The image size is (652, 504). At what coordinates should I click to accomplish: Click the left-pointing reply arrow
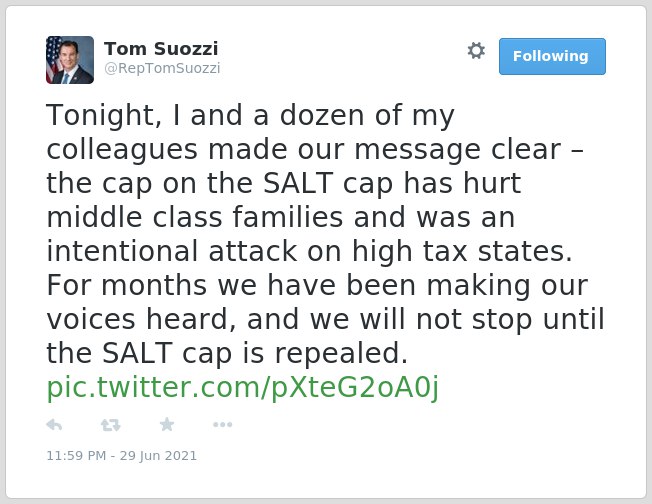pos(54,425)
